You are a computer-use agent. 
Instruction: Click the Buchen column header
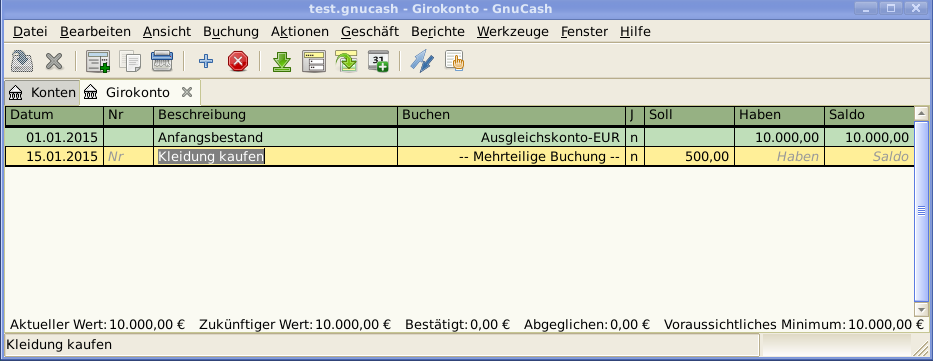coord(512,115)
